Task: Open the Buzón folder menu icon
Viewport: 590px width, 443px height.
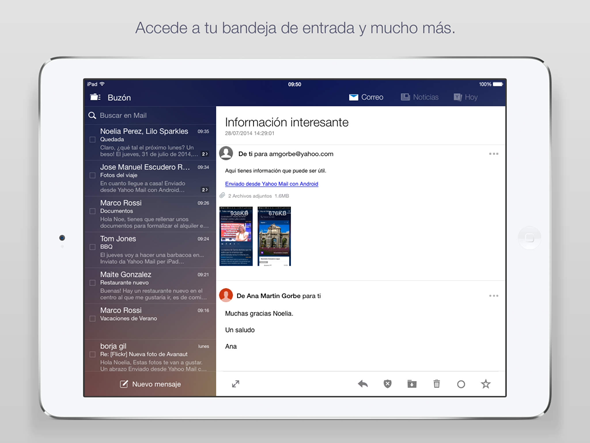Action: (95, 97)
